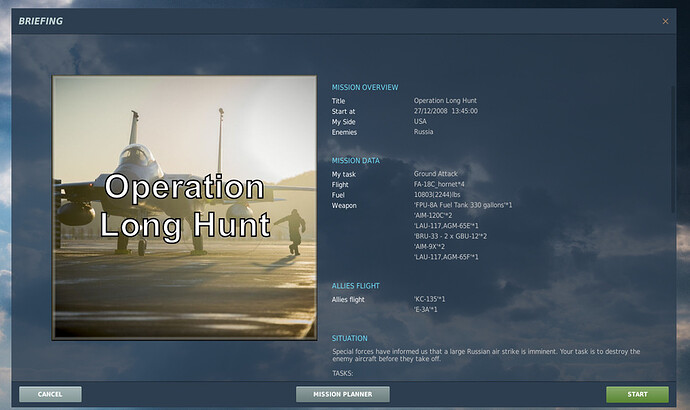The image size is (690, 410).
Task: Select the title value Operation Long Hunt
Action: [x=447, y=101]
